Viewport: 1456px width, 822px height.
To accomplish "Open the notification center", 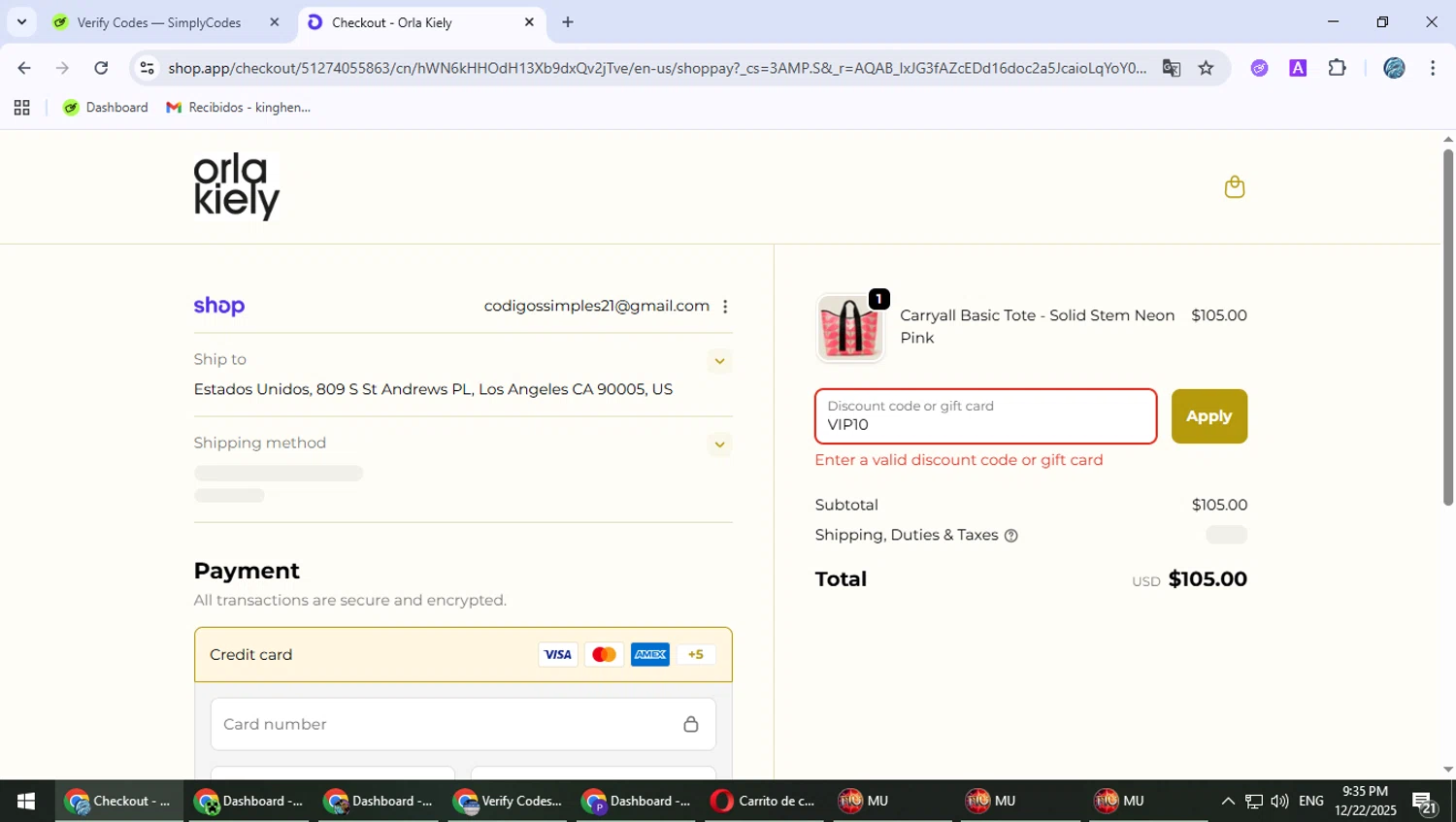I will [x=1425, y=803].
